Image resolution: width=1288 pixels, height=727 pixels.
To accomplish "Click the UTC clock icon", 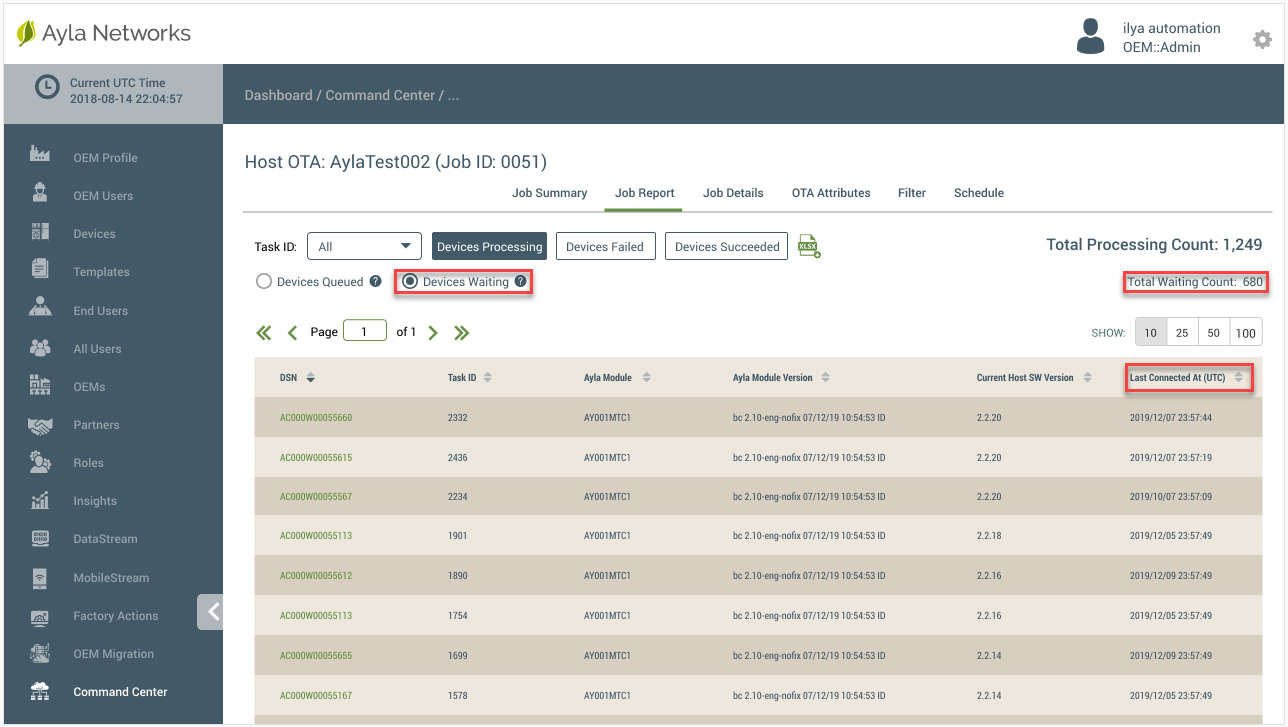I will coord(47,88).
